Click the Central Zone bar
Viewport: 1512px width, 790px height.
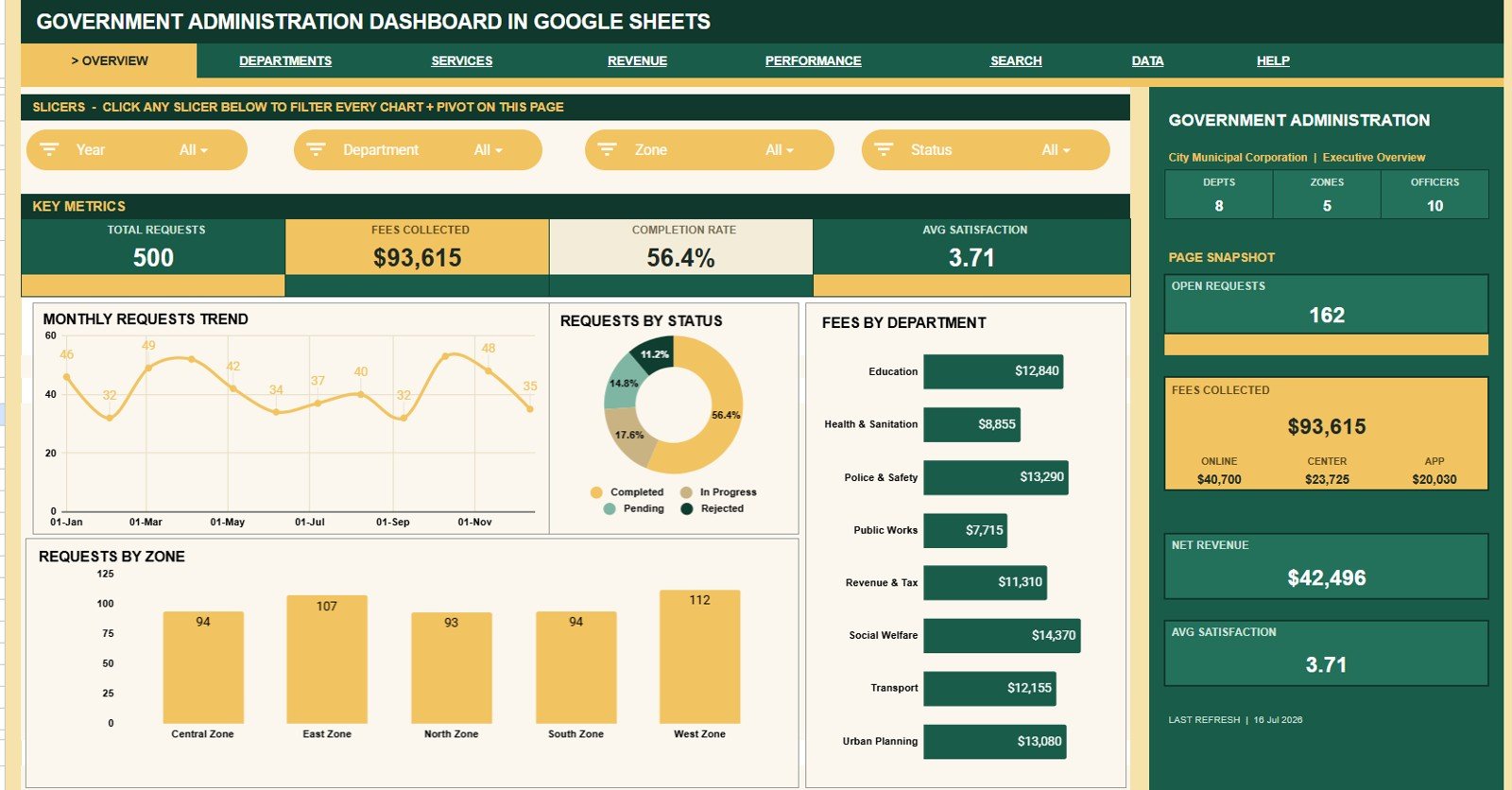[203, 667]
